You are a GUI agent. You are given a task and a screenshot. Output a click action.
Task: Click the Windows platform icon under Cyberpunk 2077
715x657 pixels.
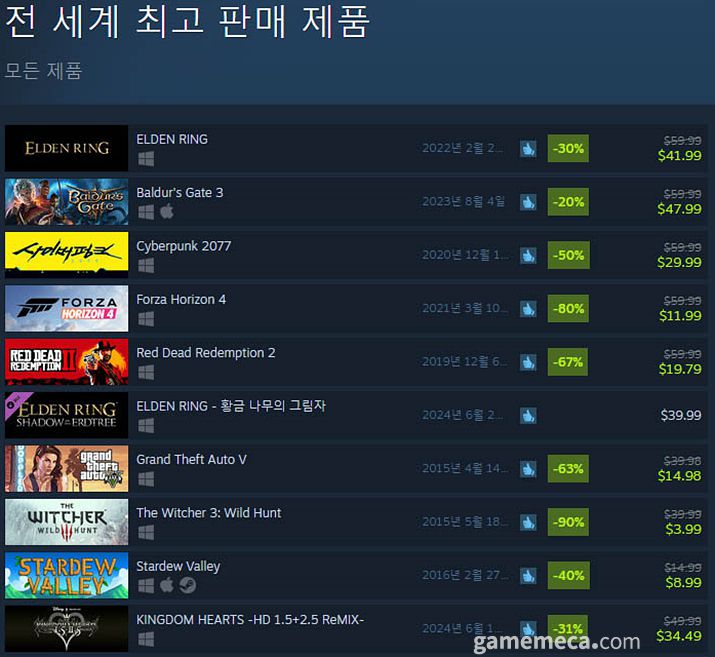(146, 265)
